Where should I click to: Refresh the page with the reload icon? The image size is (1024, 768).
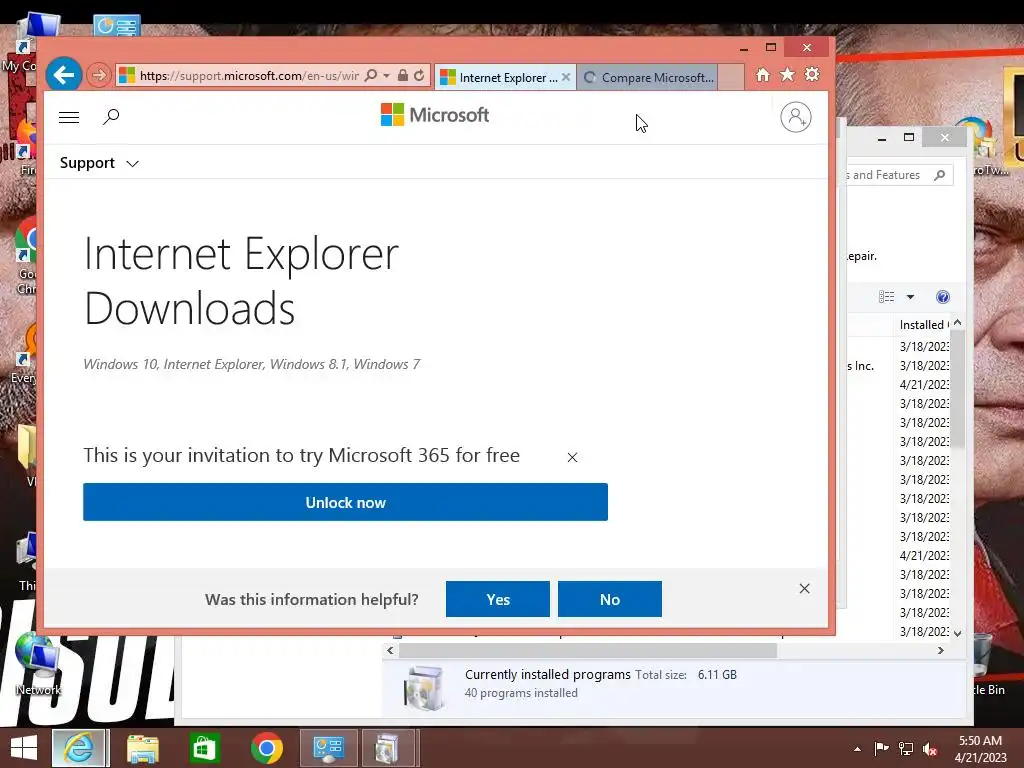coord(419,75)
